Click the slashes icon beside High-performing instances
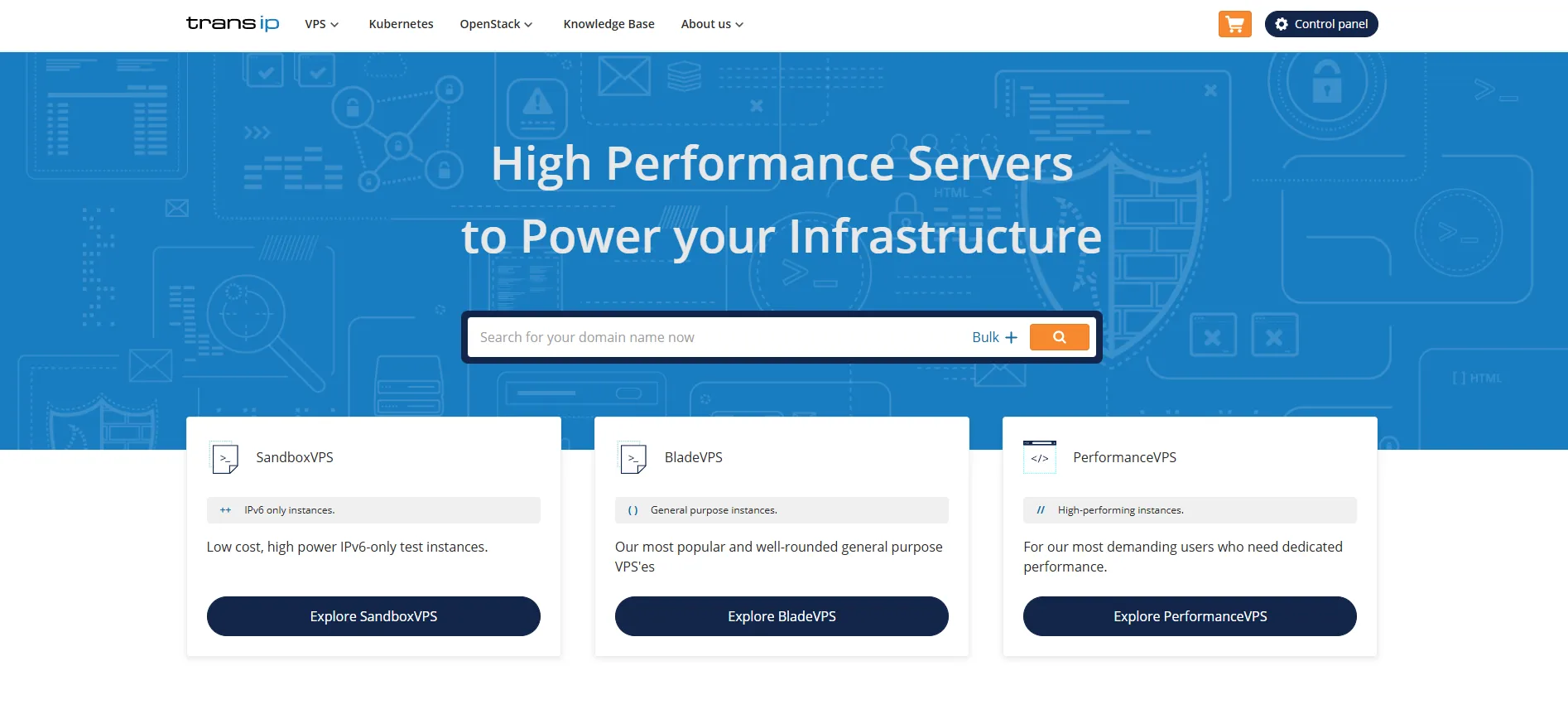This screenshot has width=1568, height=714. tap(1041, 510)
